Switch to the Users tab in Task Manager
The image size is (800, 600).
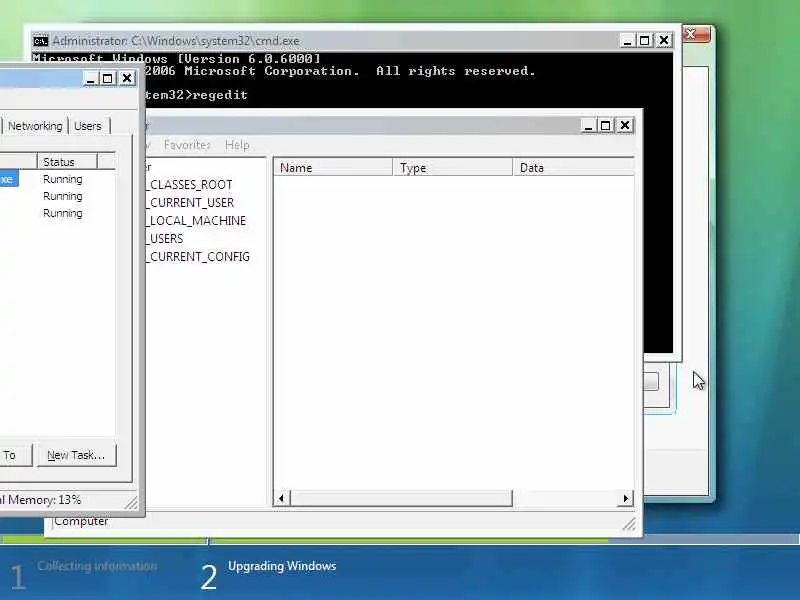88,126
